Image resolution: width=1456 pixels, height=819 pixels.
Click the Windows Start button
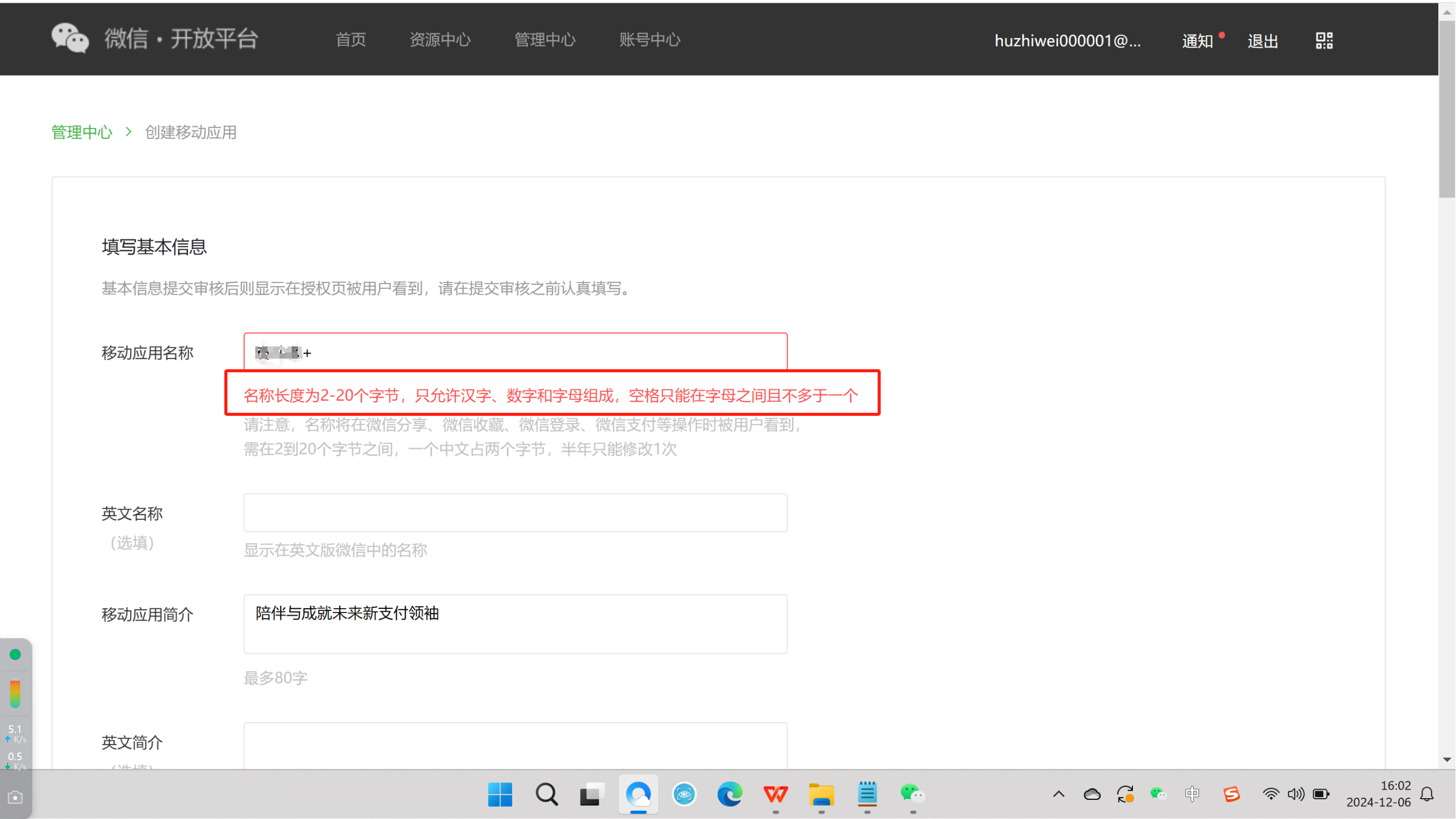click(500, 794)
